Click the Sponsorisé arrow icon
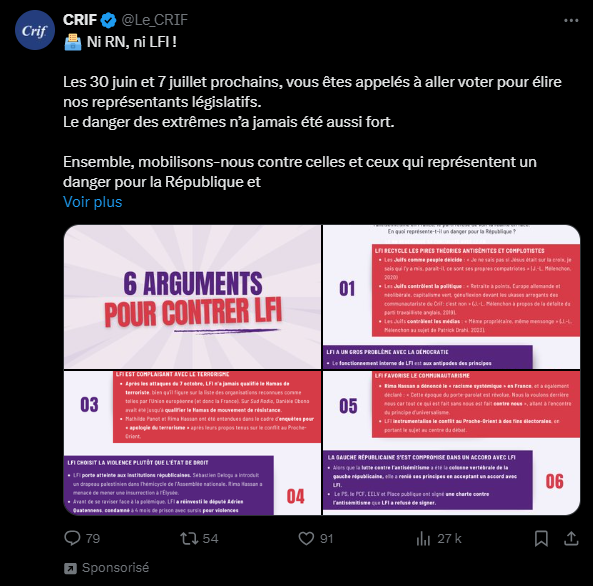 (x=70, y=568)
